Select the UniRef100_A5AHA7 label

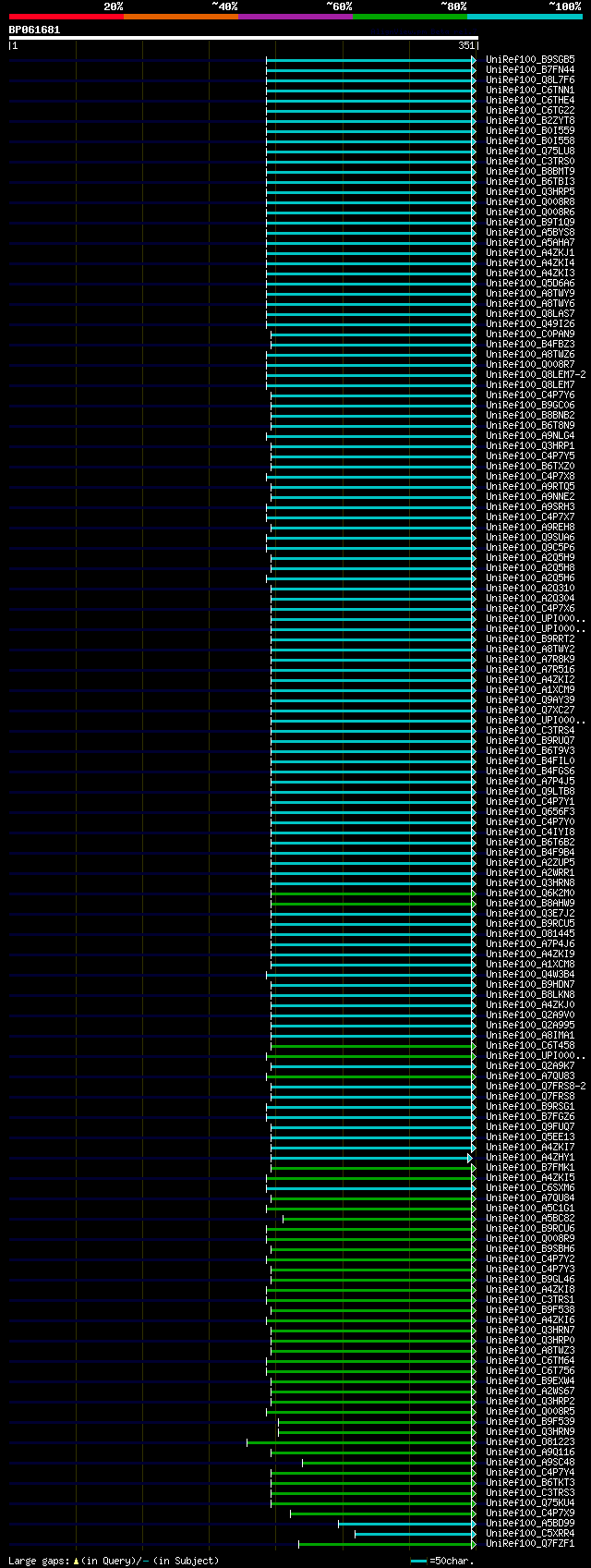pyautogui.click(x=530, y=243)
